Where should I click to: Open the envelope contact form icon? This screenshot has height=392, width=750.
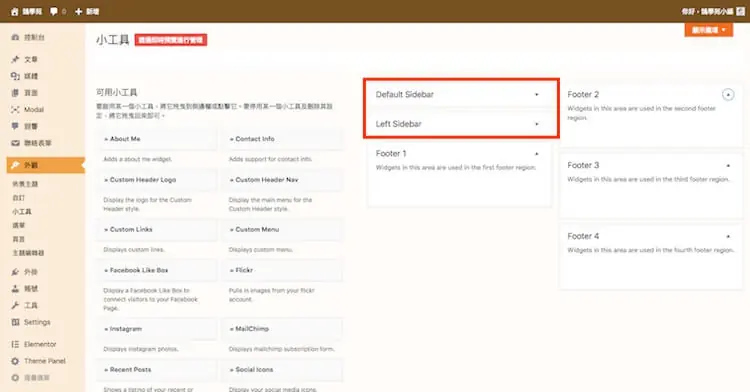[x=15, y=143]
